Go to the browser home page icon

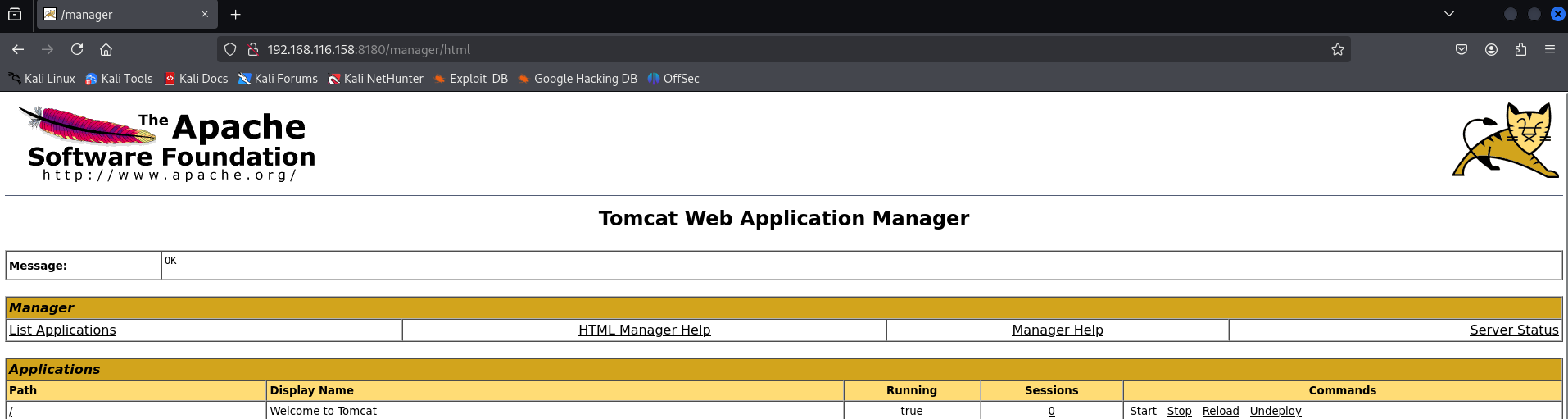click(106, 49)
